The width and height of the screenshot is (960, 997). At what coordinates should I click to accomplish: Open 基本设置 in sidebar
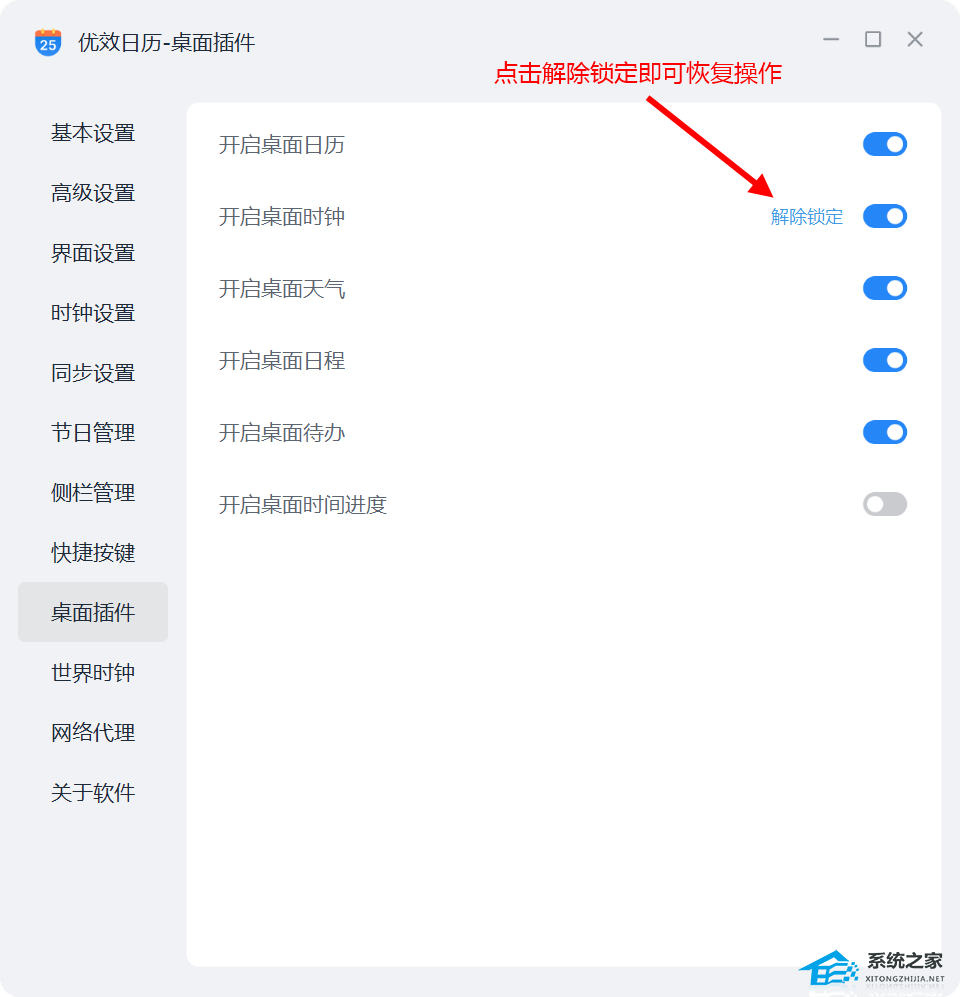(x=93, y=133)
